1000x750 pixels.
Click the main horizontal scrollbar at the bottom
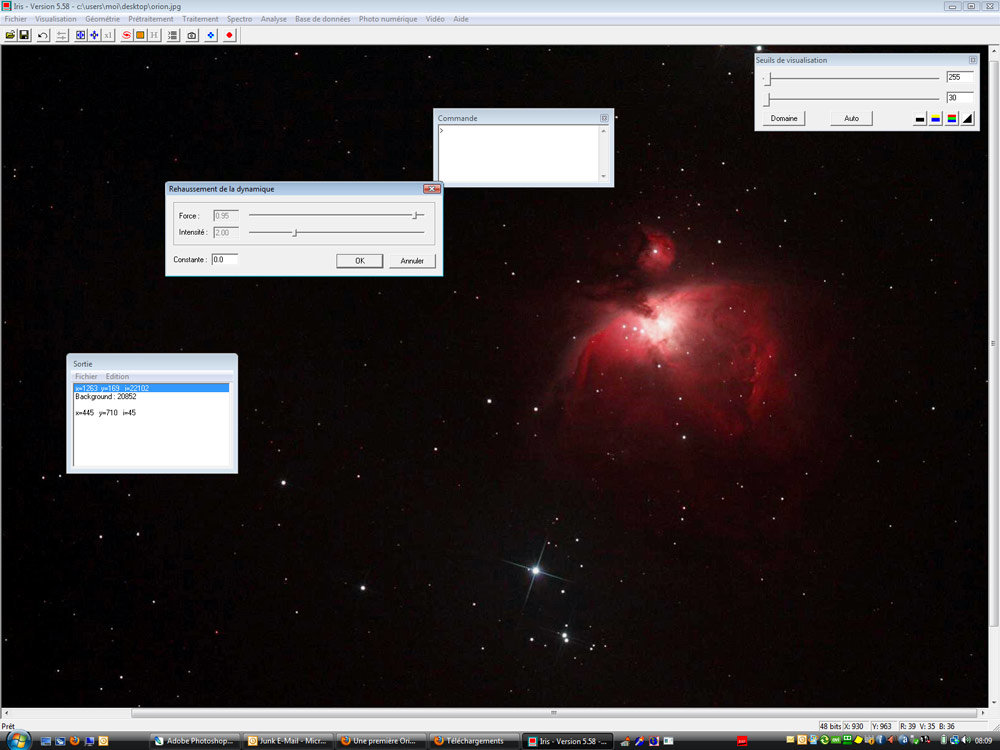[554, 712]
